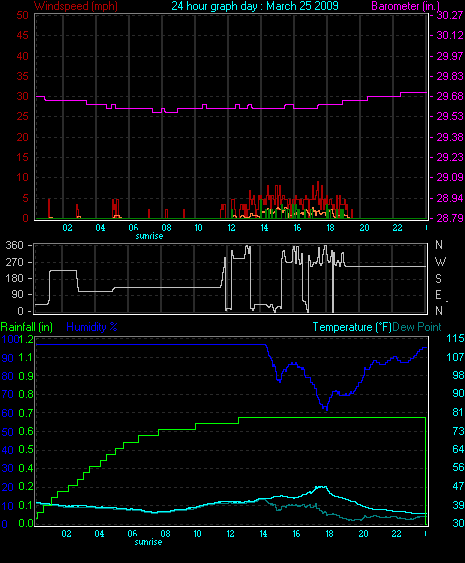This screenshot has width=465, height=563.
Task: Click the red 25 windspeed scale label
Action: coord(23,116)
